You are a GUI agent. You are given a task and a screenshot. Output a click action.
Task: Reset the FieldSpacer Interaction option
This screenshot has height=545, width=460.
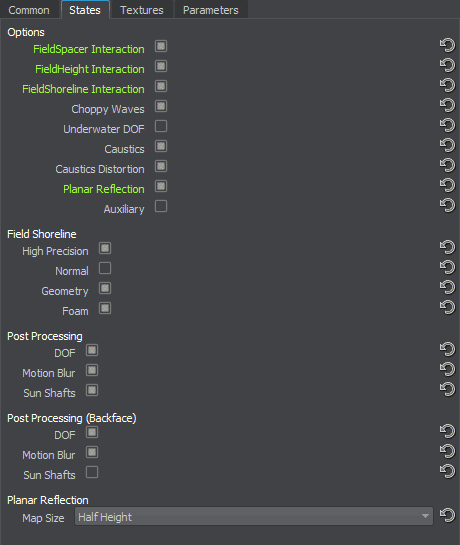[447, 45]
